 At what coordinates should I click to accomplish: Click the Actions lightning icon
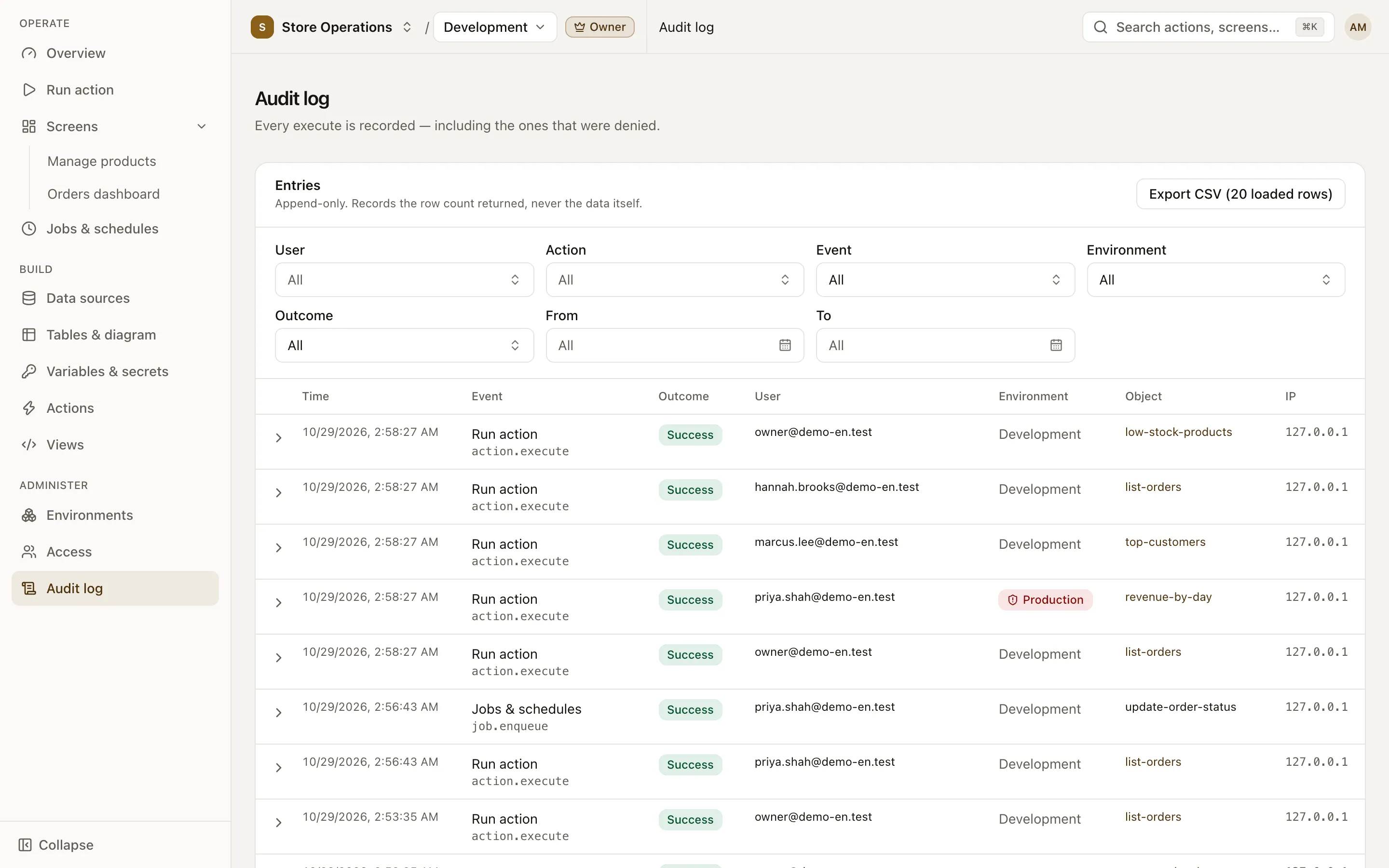coord(29,408)
